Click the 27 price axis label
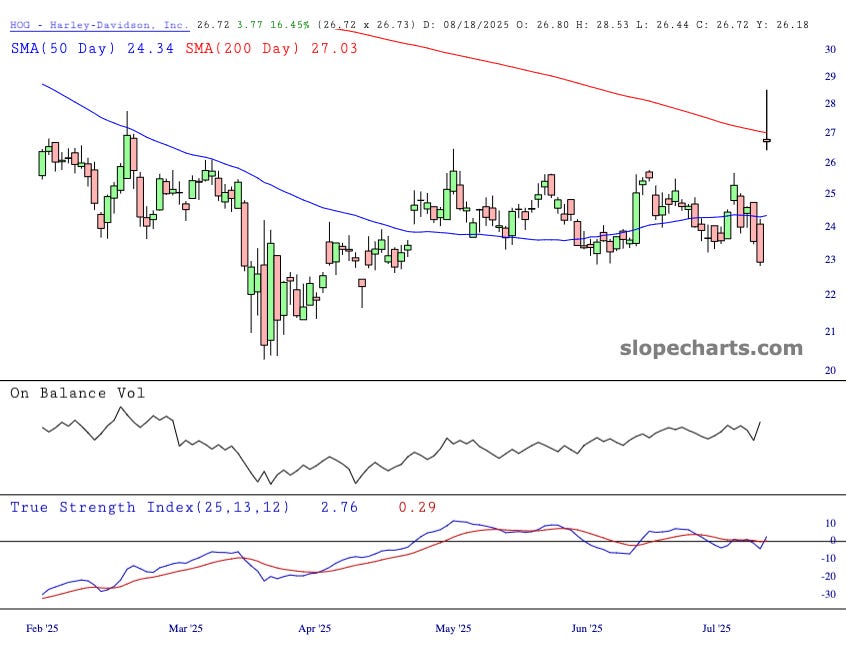Viewport: 846px width, 649px height. (830, 132)
